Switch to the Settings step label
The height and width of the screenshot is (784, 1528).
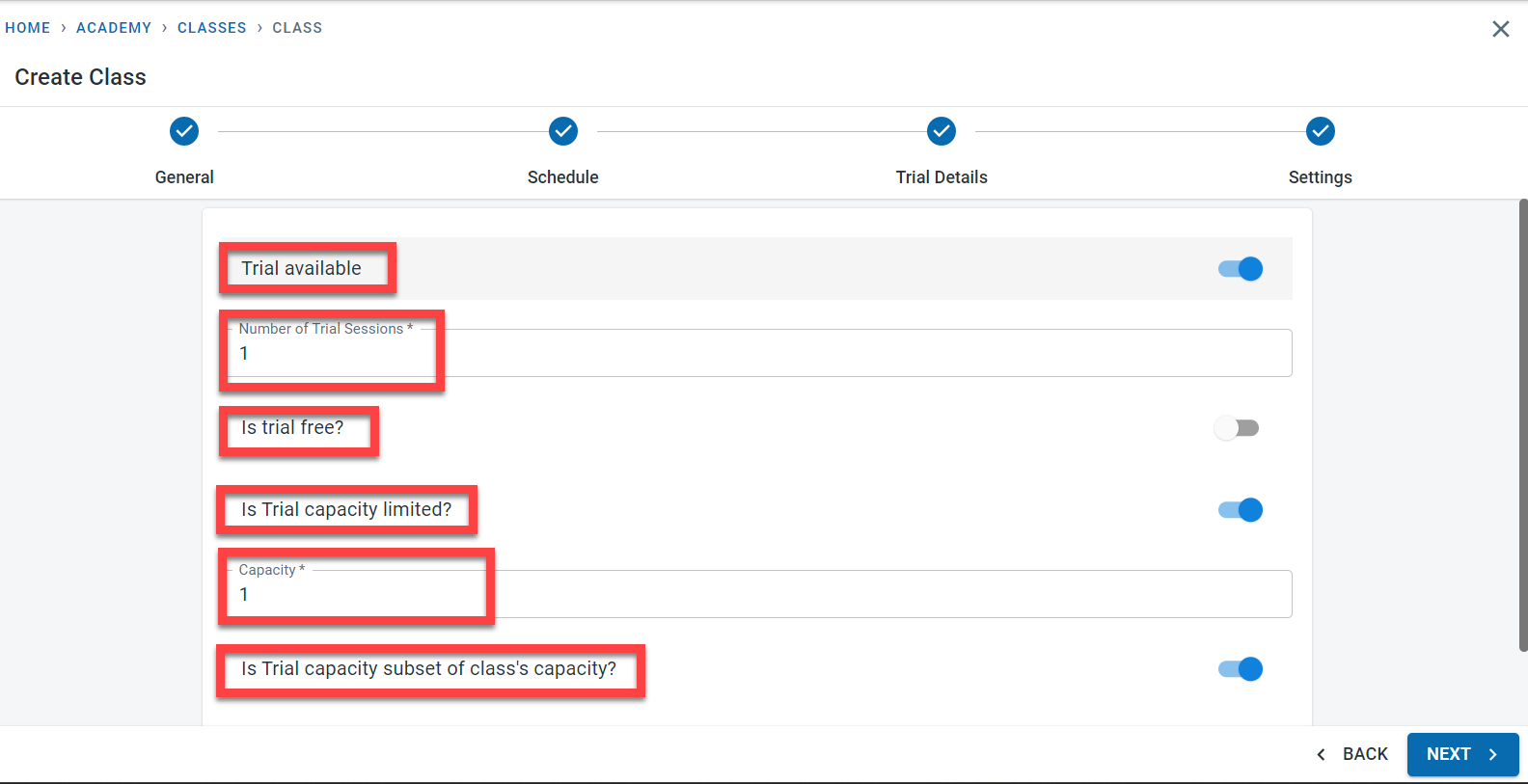click(x=1321, y=177)
